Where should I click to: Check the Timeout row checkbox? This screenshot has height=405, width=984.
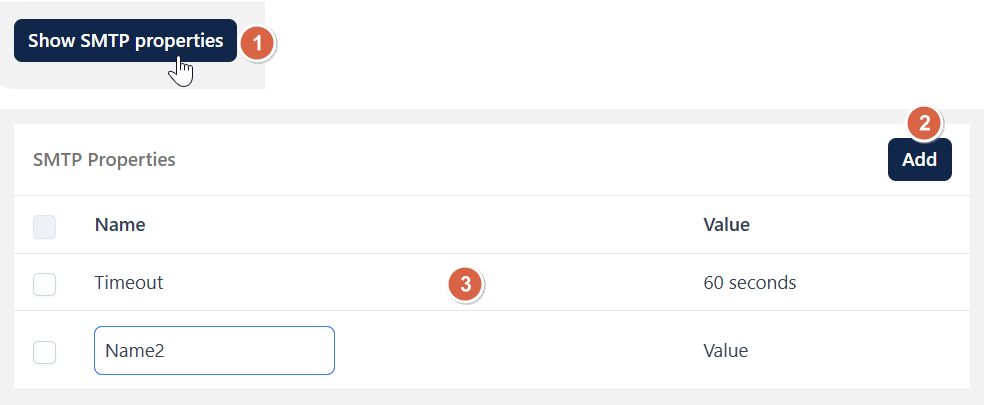(45, 284)
